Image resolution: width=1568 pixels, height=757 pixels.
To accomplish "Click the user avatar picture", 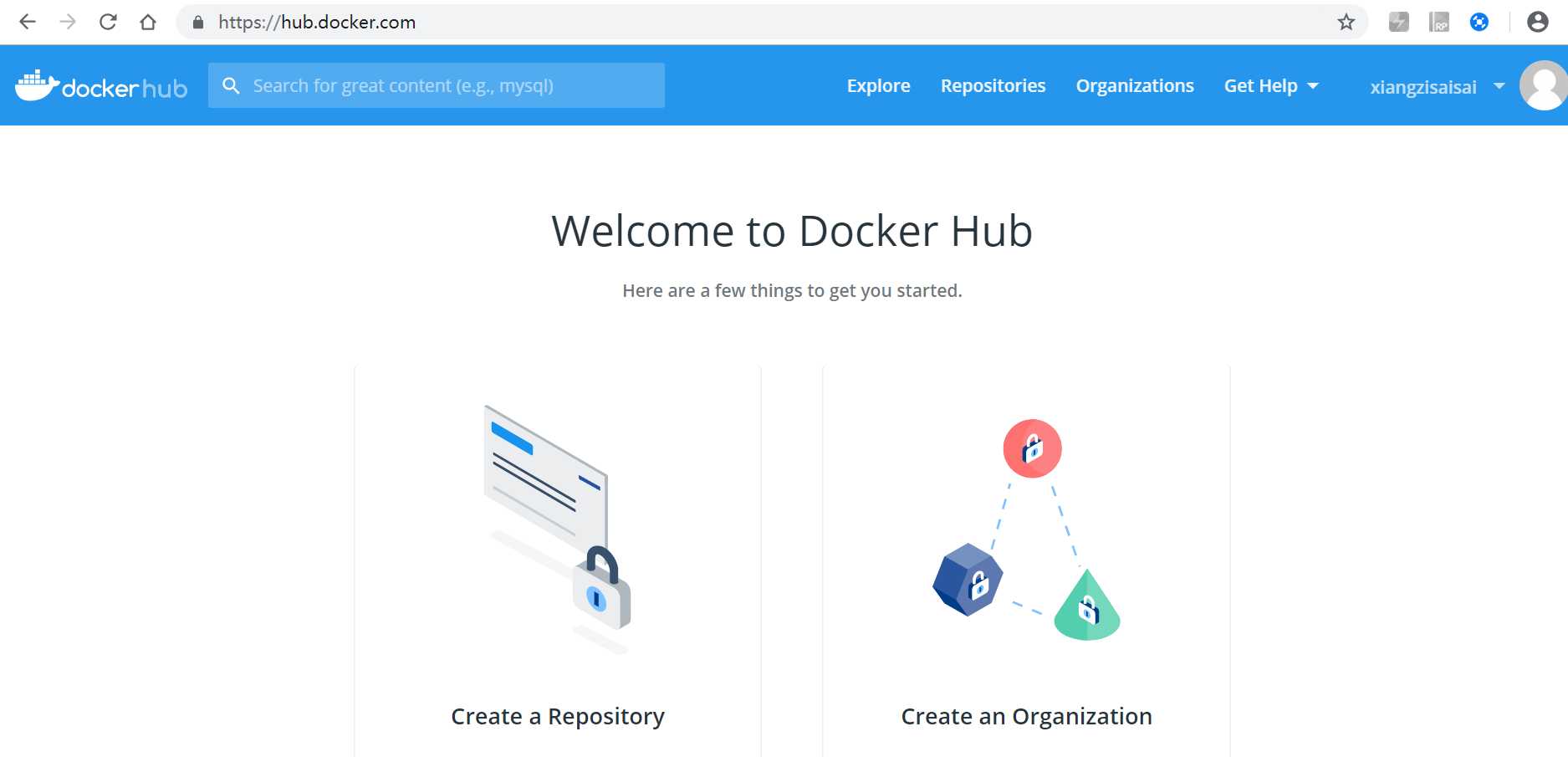I will point(1543,85).
